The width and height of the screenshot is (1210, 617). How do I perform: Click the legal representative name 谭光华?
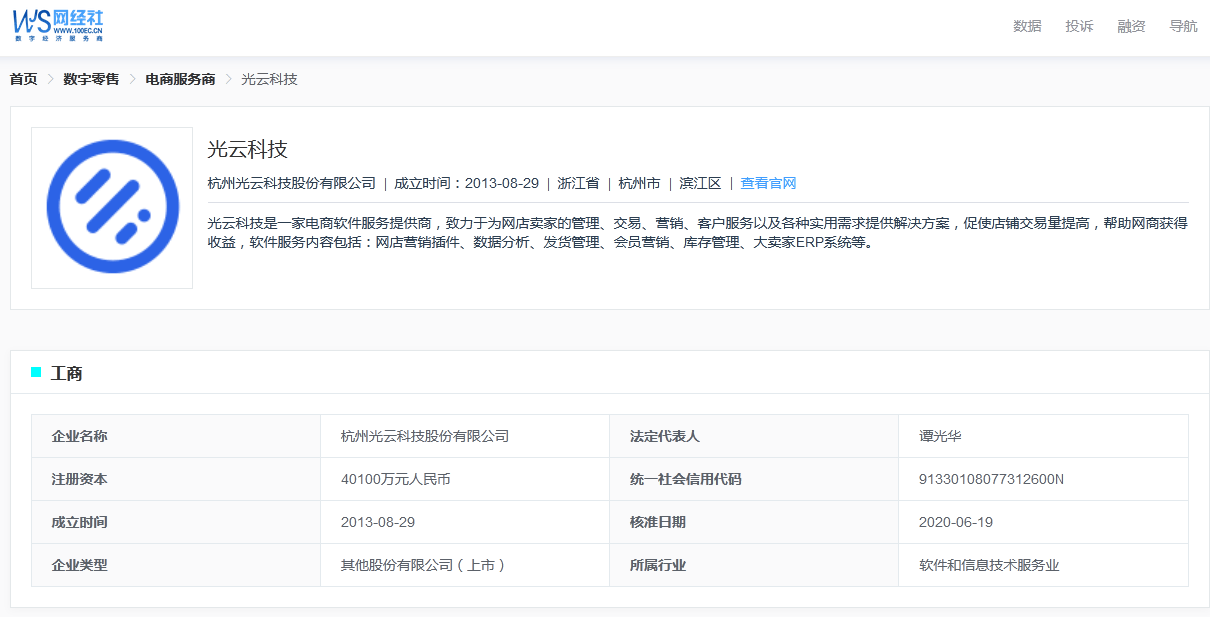pyautogui.click(x=940, y=436)
